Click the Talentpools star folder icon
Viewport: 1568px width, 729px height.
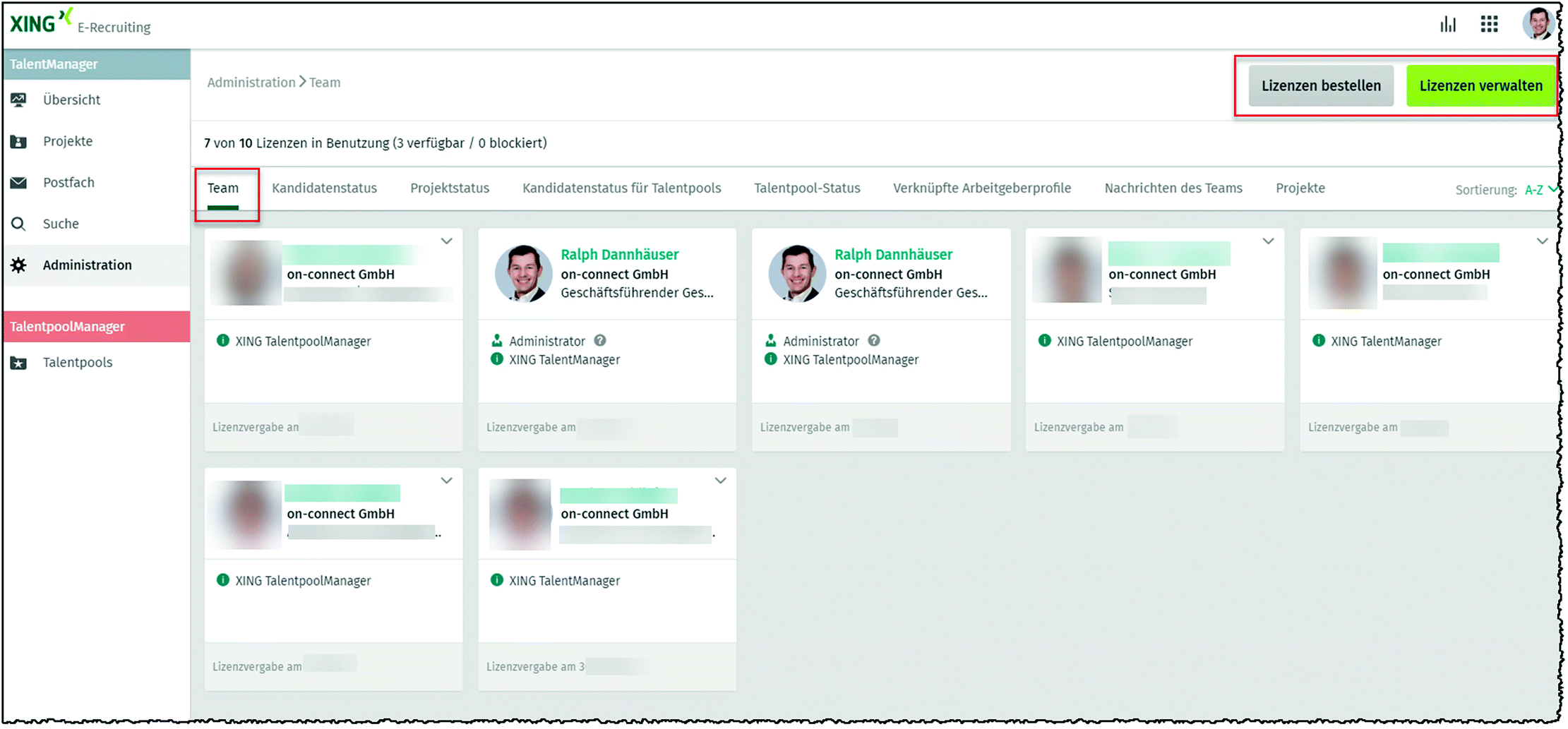(x=19, y=363)
